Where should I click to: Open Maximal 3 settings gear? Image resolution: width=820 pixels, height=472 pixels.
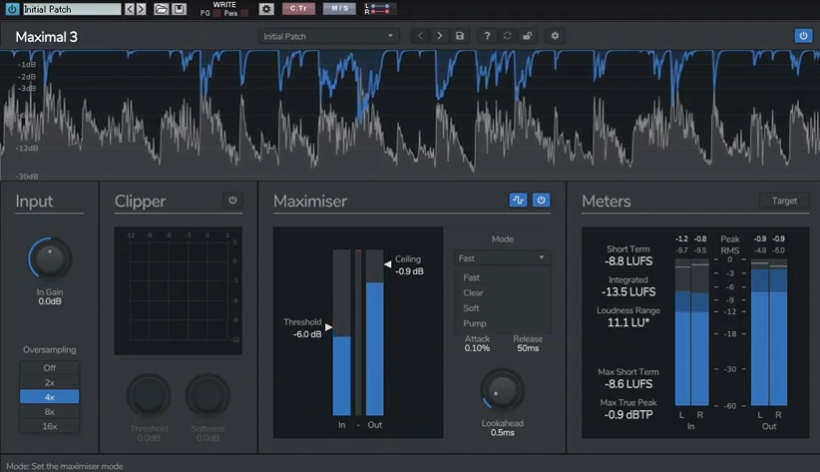555,36
